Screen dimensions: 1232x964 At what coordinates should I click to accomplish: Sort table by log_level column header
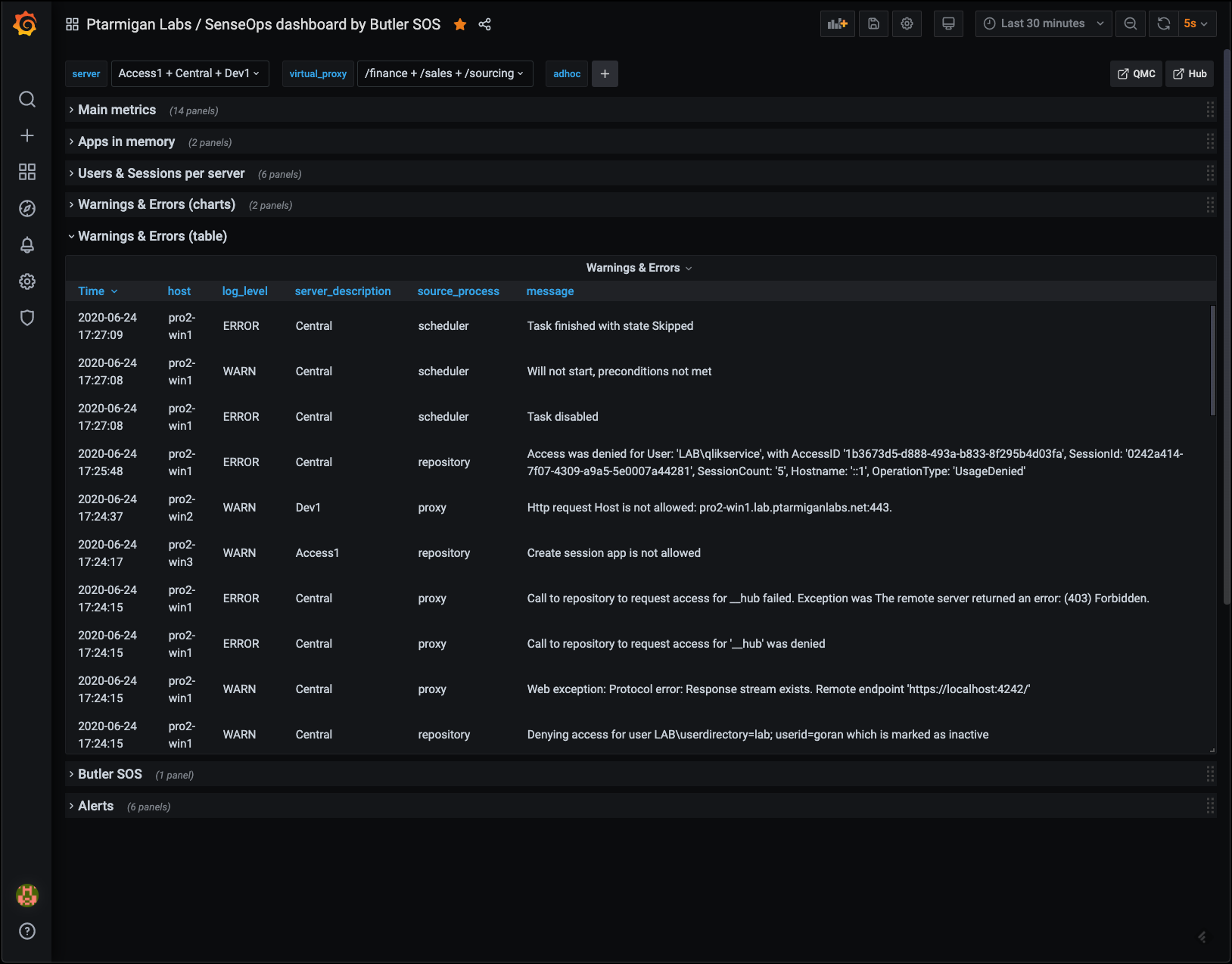pyautogui.click(x=244, y=291)
